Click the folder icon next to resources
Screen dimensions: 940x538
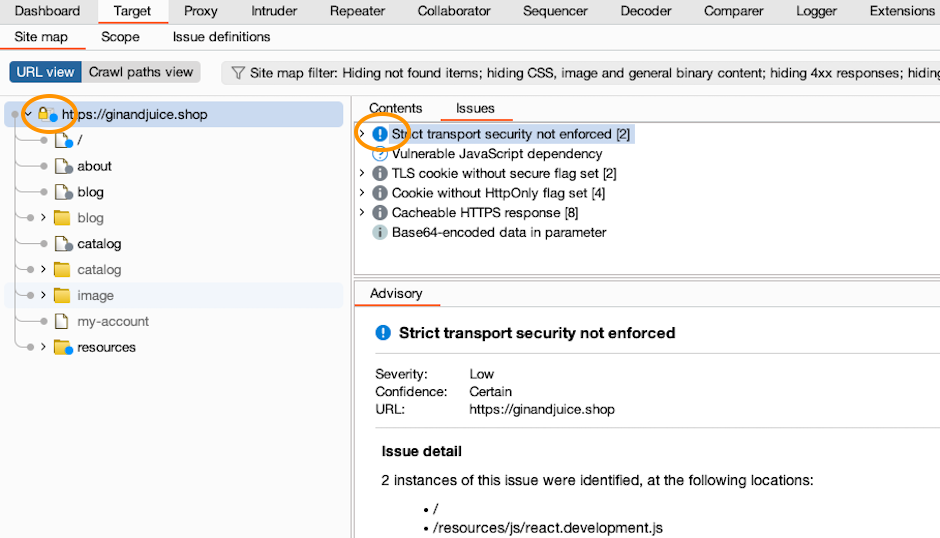click(62, 348)
